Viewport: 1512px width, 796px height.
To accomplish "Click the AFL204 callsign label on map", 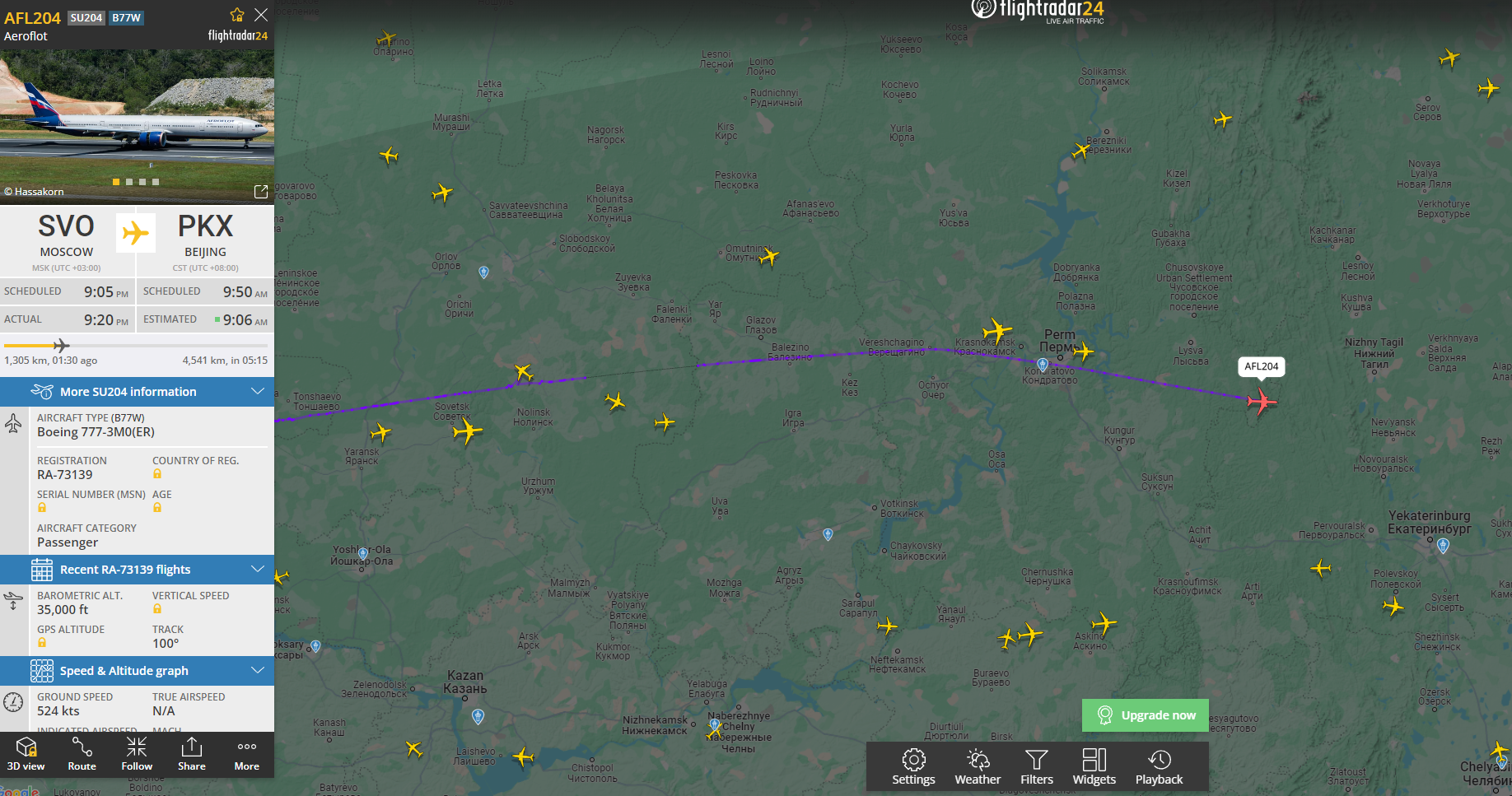I will (1262, 366).
